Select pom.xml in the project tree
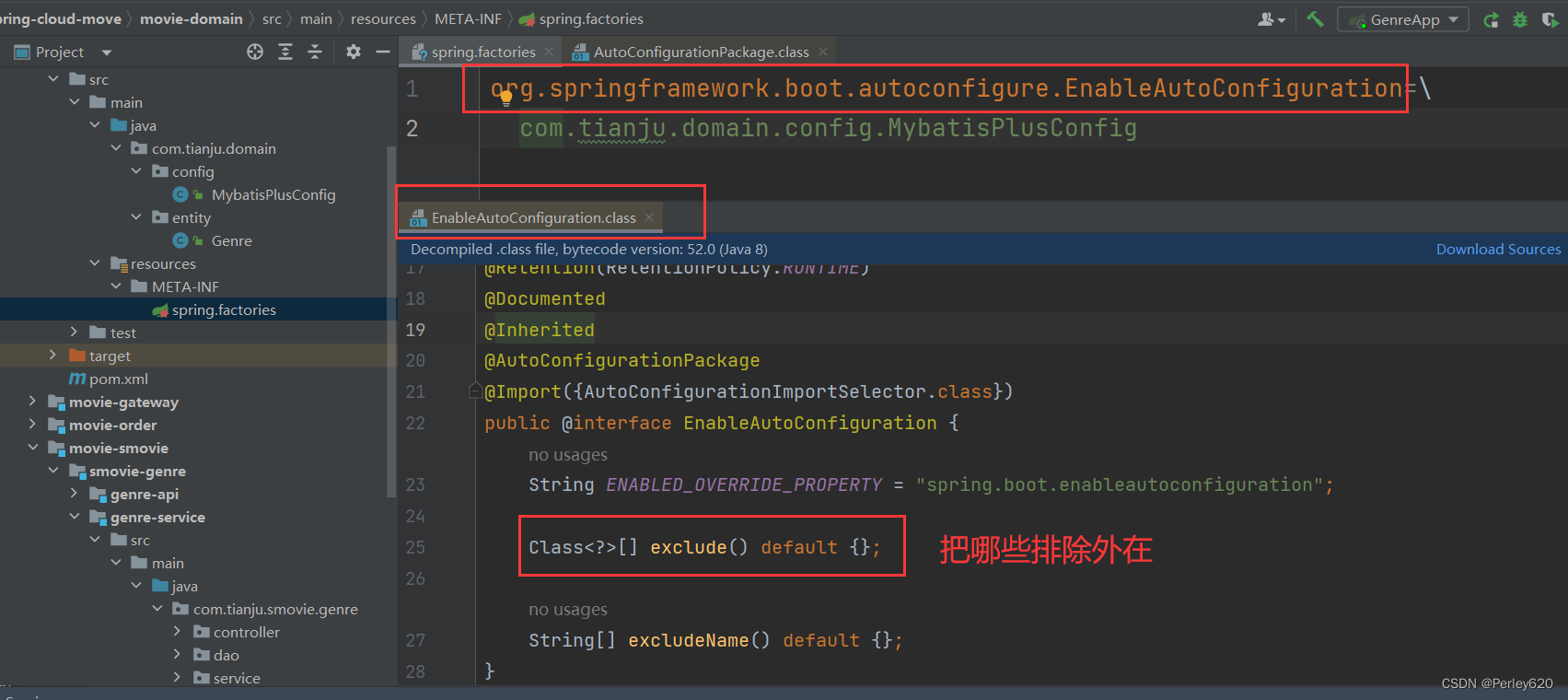 coord(118,379)
